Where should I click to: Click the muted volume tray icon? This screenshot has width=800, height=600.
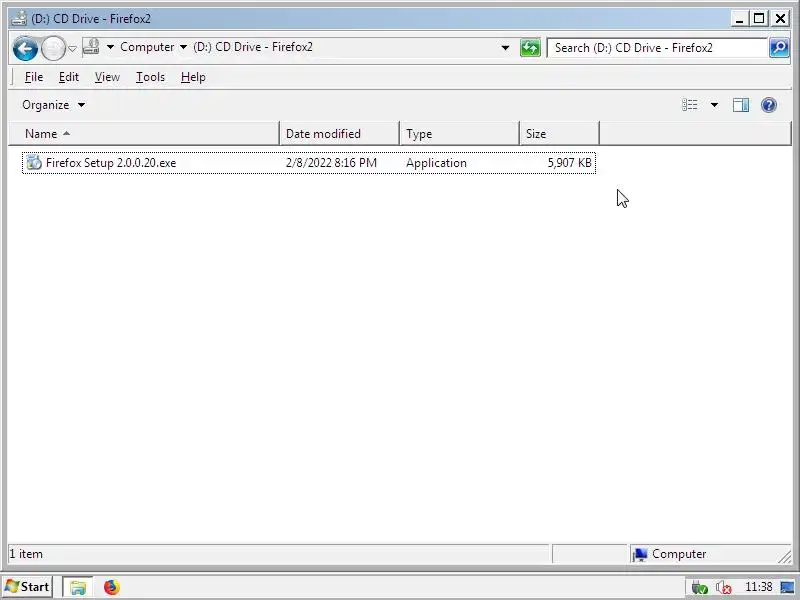click(x=723, y=587)
